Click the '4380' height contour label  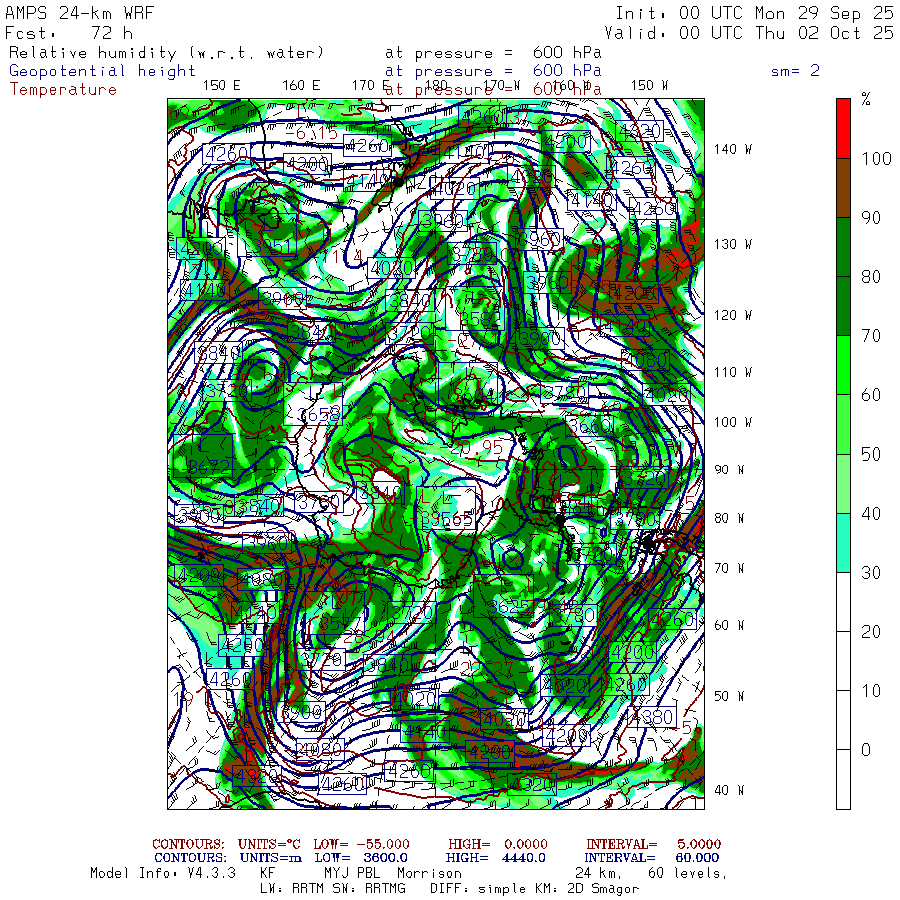pos(651,717)
